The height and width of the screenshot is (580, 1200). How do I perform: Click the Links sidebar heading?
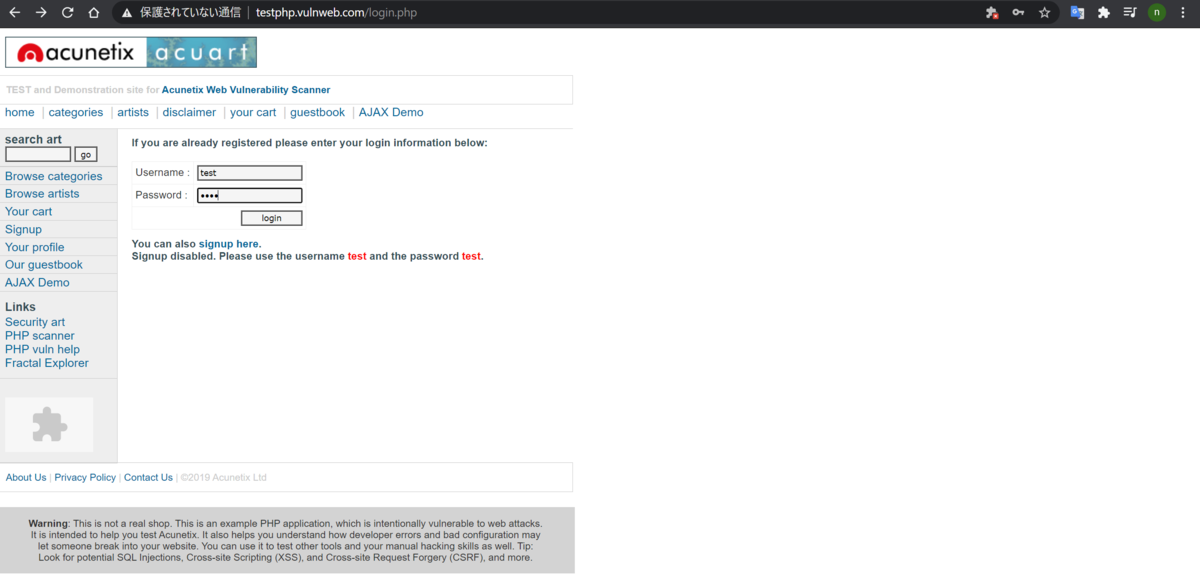click(20, 307)
